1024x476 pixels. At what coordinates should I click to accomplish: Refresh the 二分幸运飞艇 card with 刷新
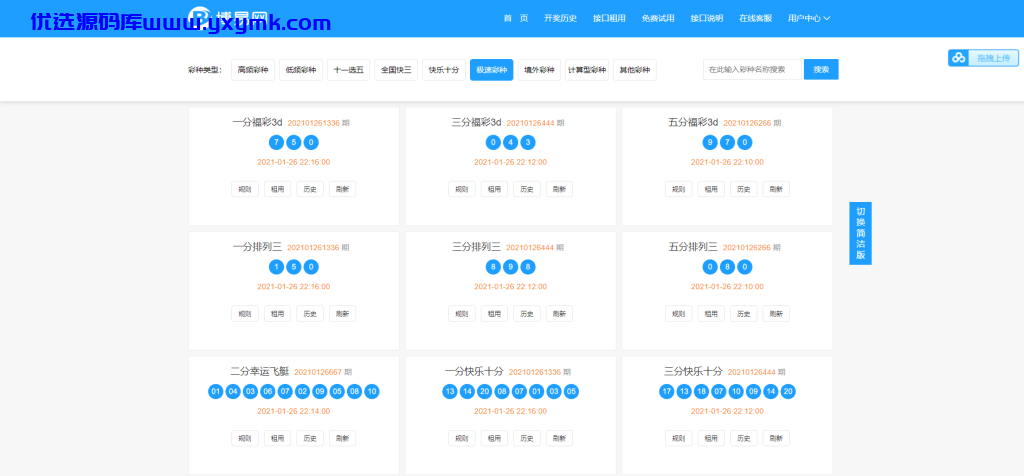(x=343, y=438)
